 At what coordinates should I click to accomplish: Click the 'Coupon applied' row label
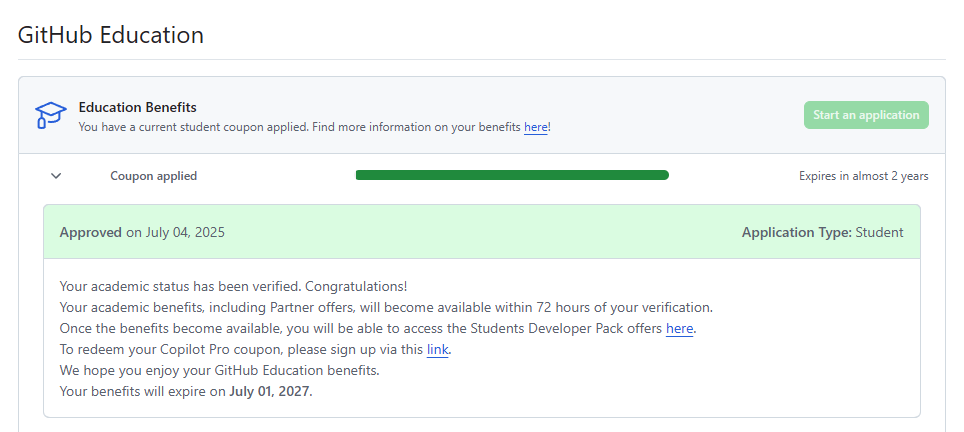153,176
